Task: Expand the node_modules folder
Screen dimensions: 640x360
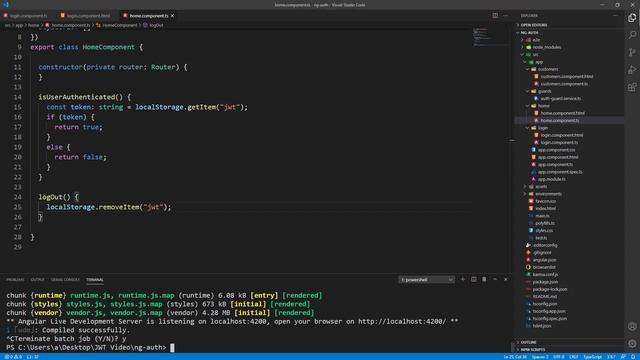Action: [x=547, y=47]
